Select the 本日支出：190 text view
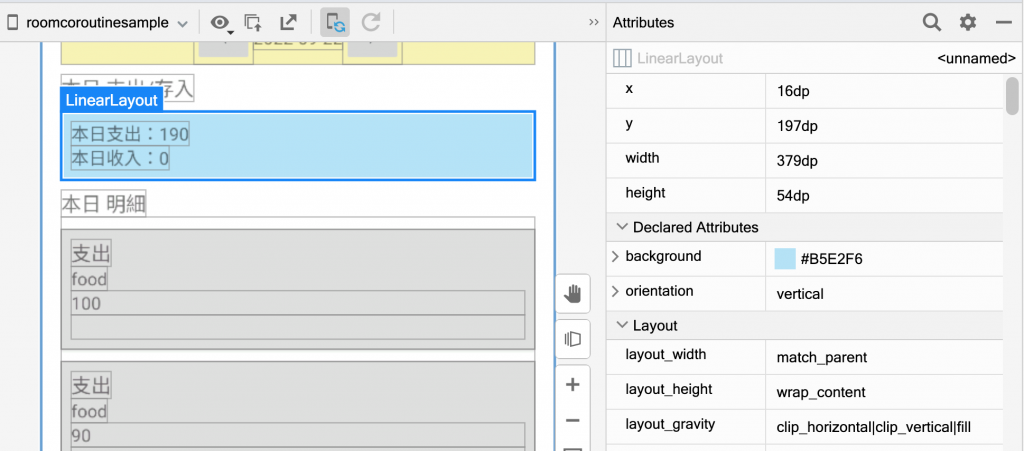Screen dimensions: 1024x451 [x=130, y=135]
